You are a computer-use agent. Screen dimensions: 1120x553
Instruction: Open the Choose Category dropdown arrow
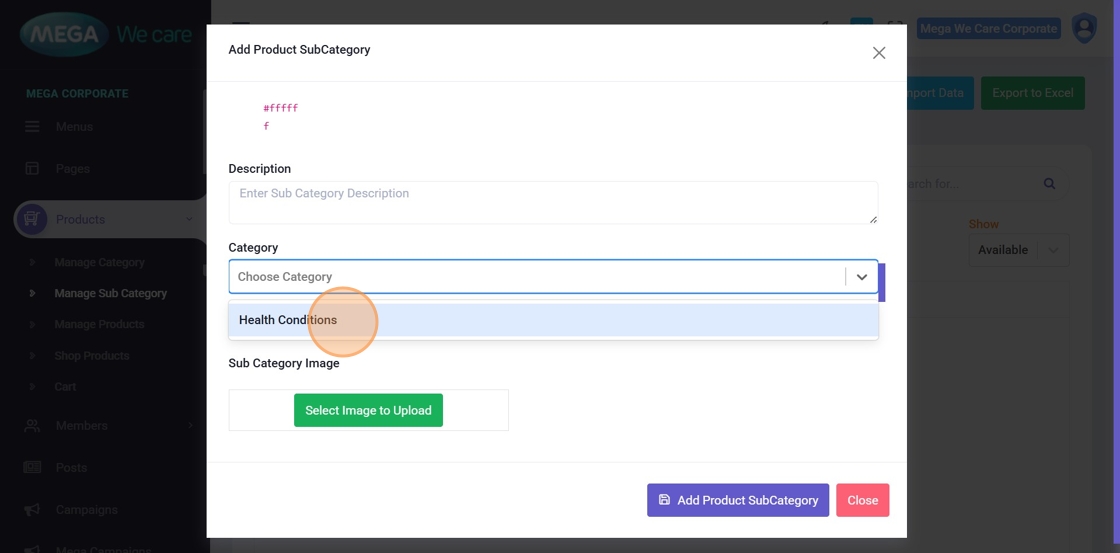tap(861, 277)
